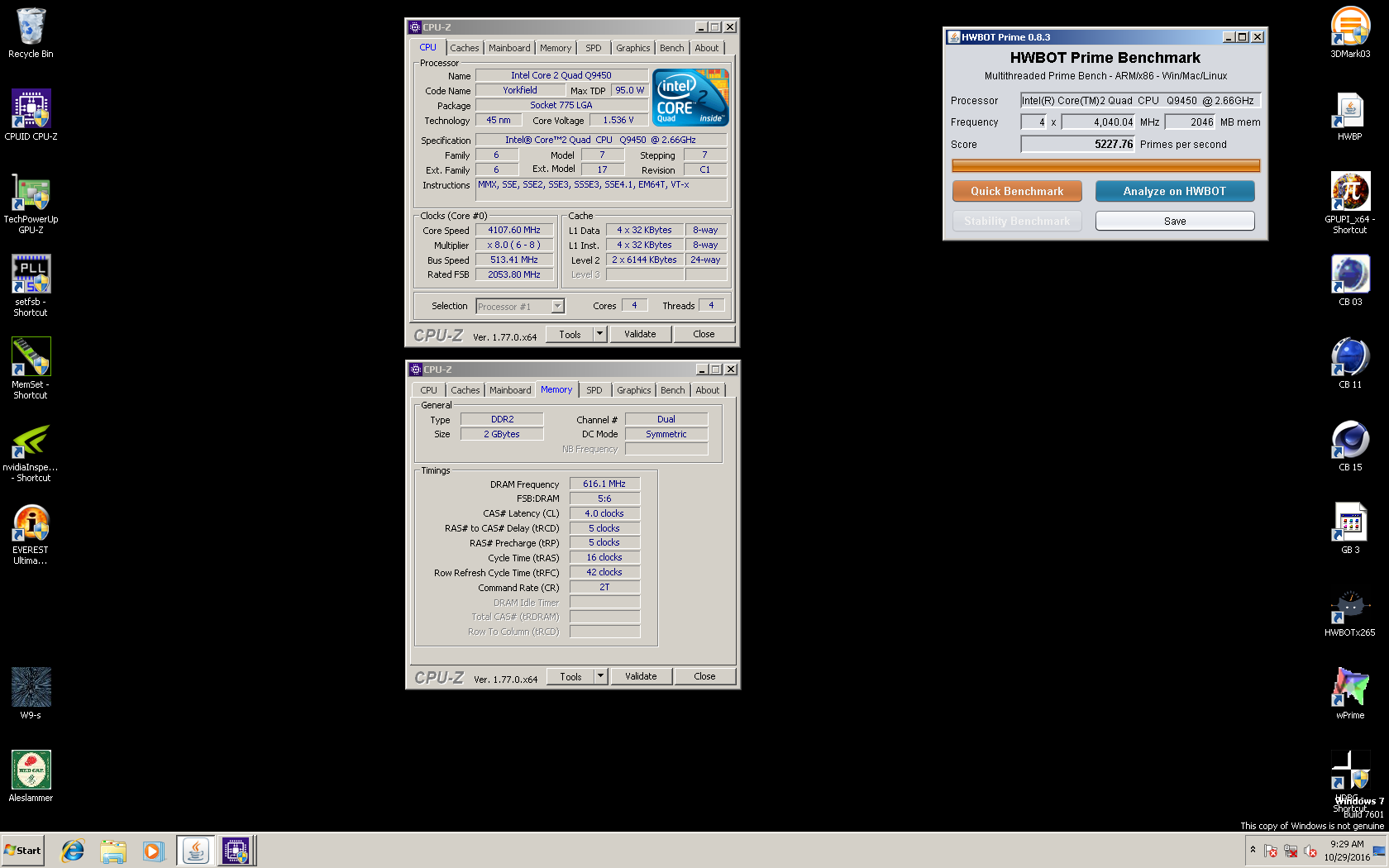Click the DRAM Frequency value 616.1 MHz
The height and width of the screenshot is (868, 1389).
pos(604,484)
